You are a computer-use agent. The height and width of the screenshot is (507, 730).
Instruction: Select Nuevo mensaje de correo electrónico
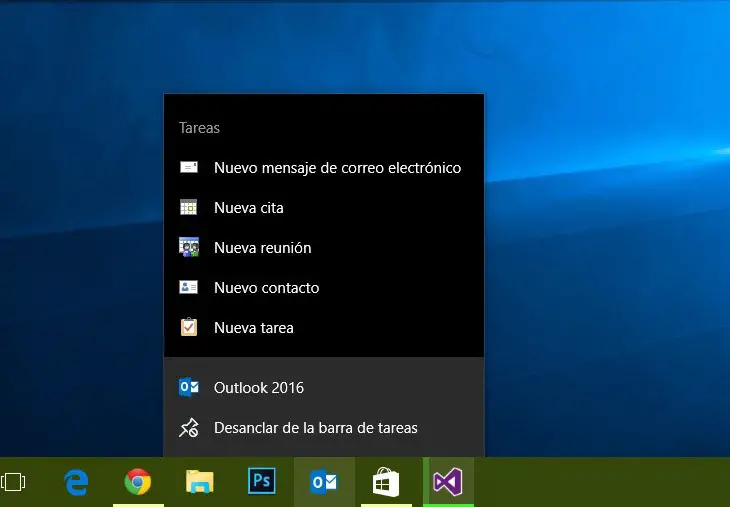tap(324, 168)
